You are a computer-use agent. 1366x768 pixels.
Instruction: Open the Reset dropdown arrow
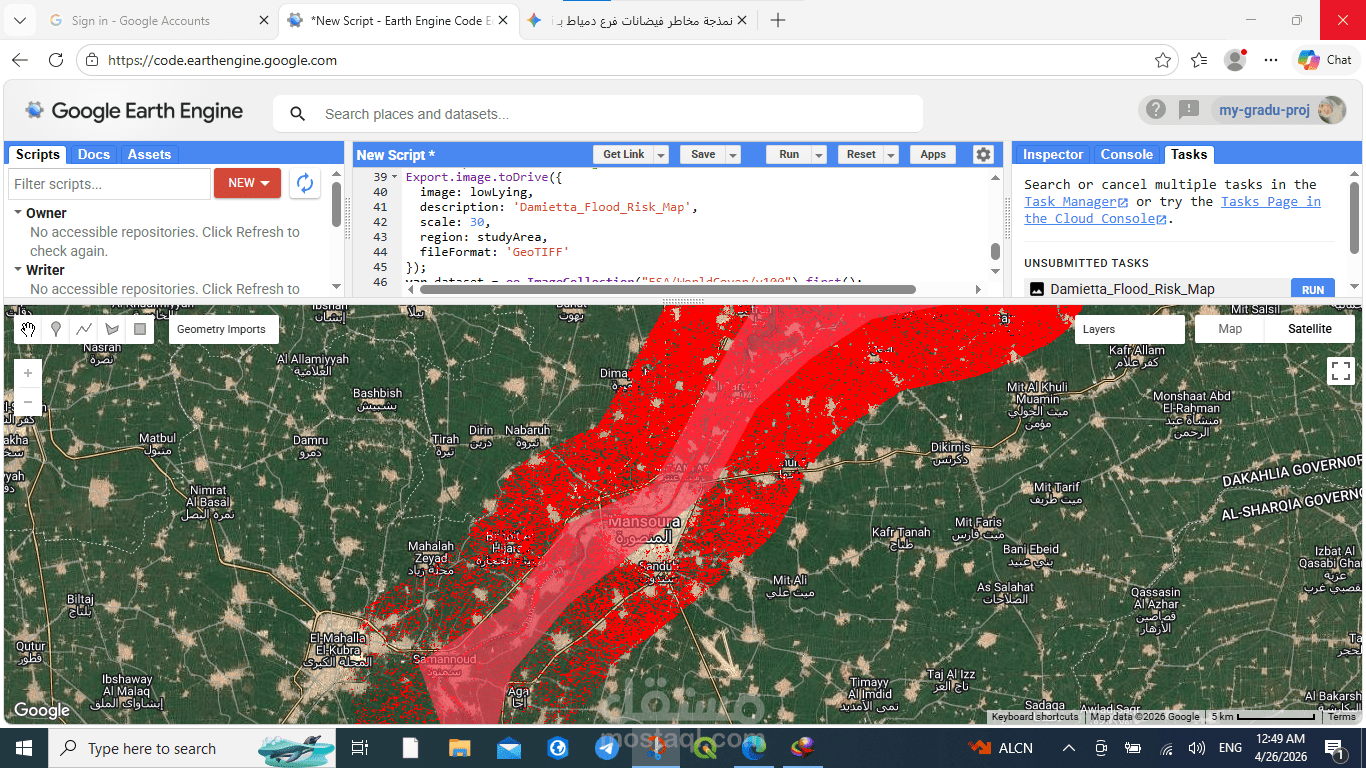pos(891,154)
